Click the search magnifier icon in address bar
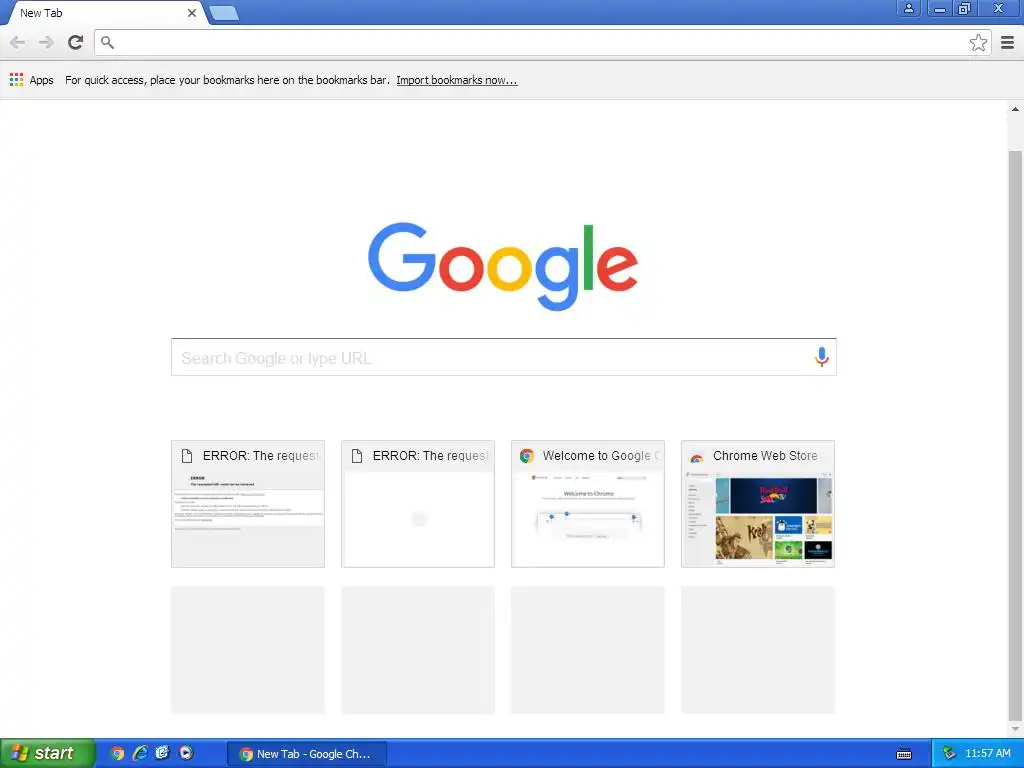The height and width of the screenshot is (768, 1024). pos(107,42)
